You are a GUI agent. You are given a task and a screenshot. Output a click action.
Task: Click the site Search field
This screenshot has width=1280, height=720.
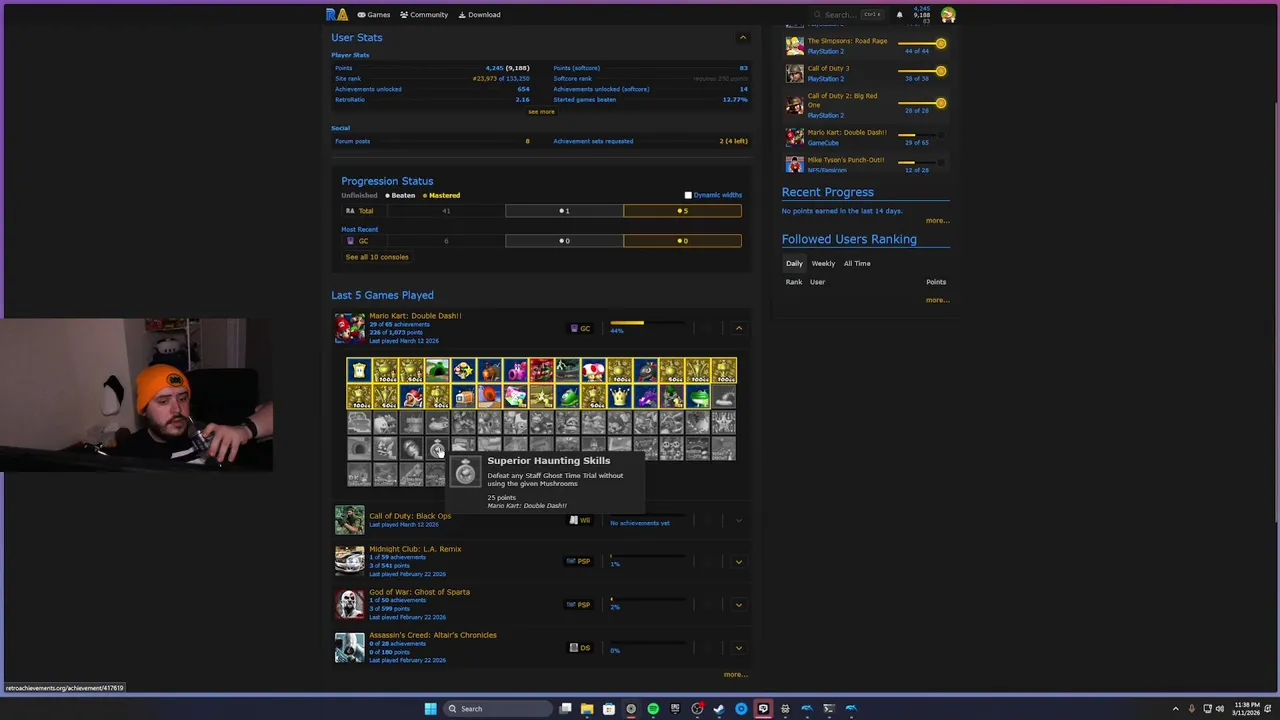[848, 14]
